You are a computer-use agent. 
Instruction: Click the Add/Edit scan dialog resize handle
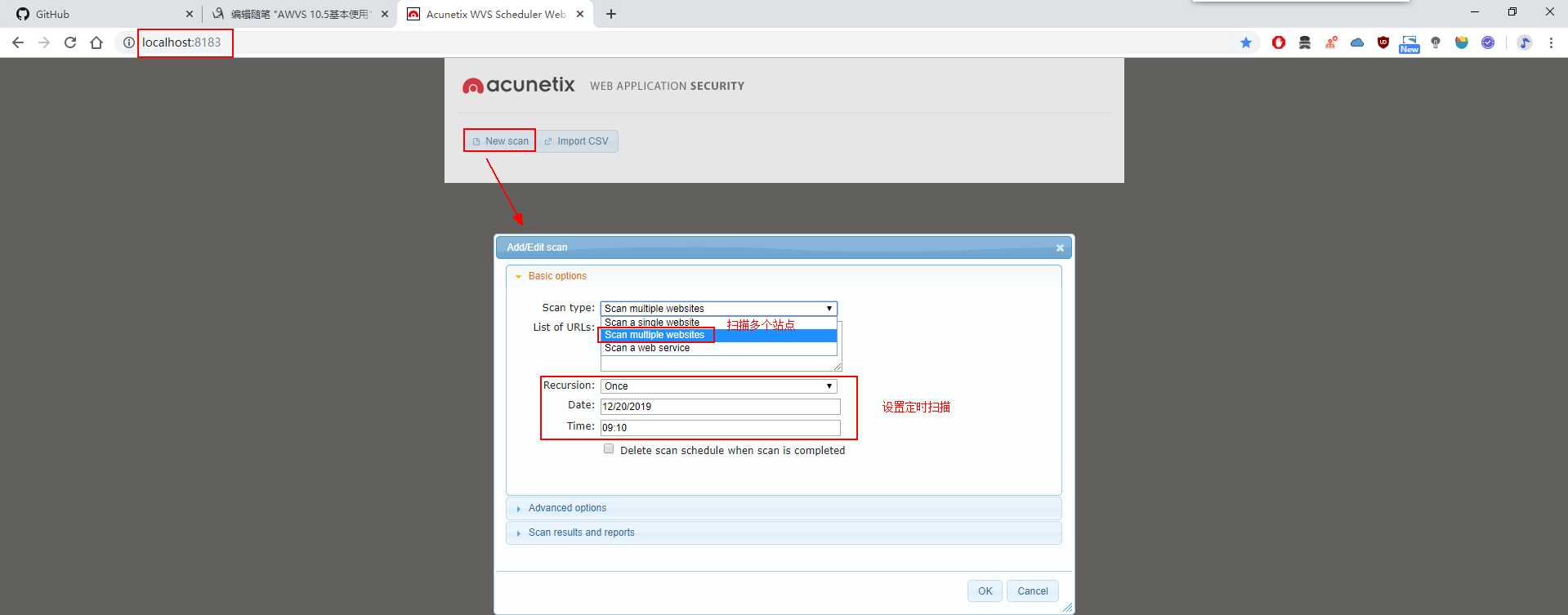coord(1067,608)
